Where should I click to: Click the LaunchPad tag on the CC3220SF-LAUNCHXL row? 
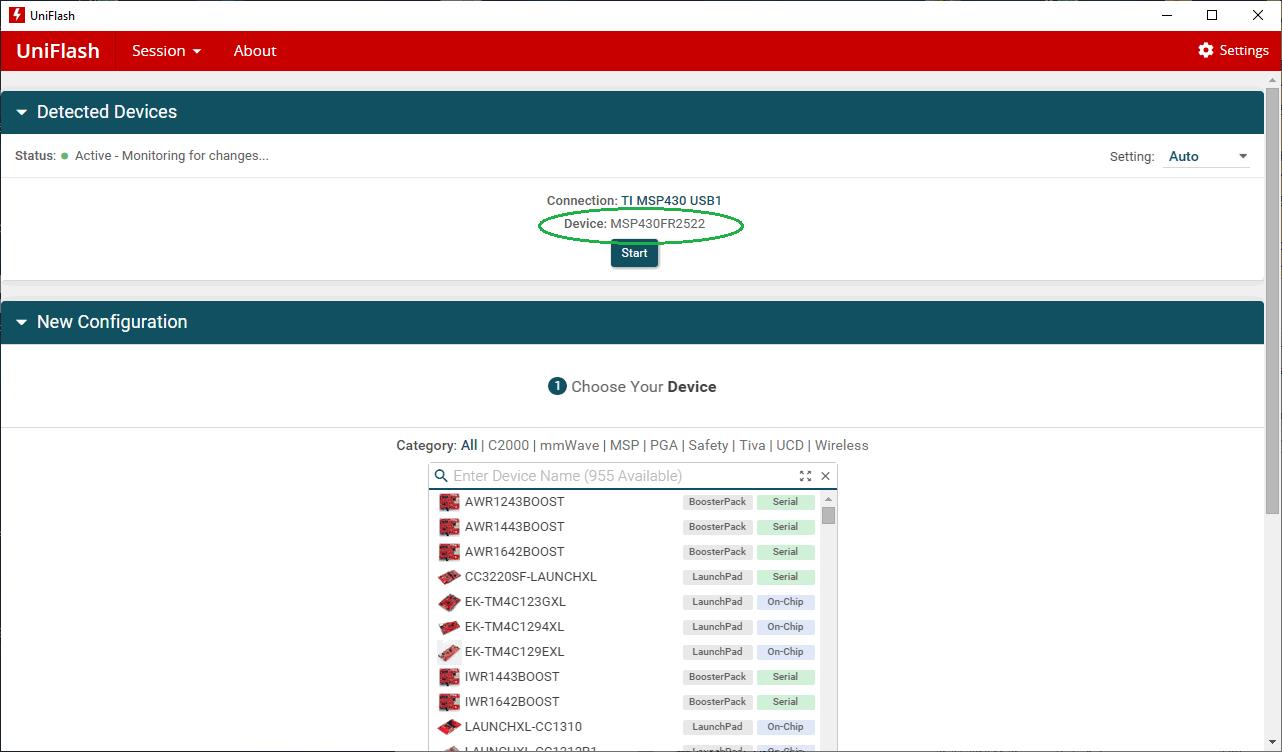(x=717, y=577)
